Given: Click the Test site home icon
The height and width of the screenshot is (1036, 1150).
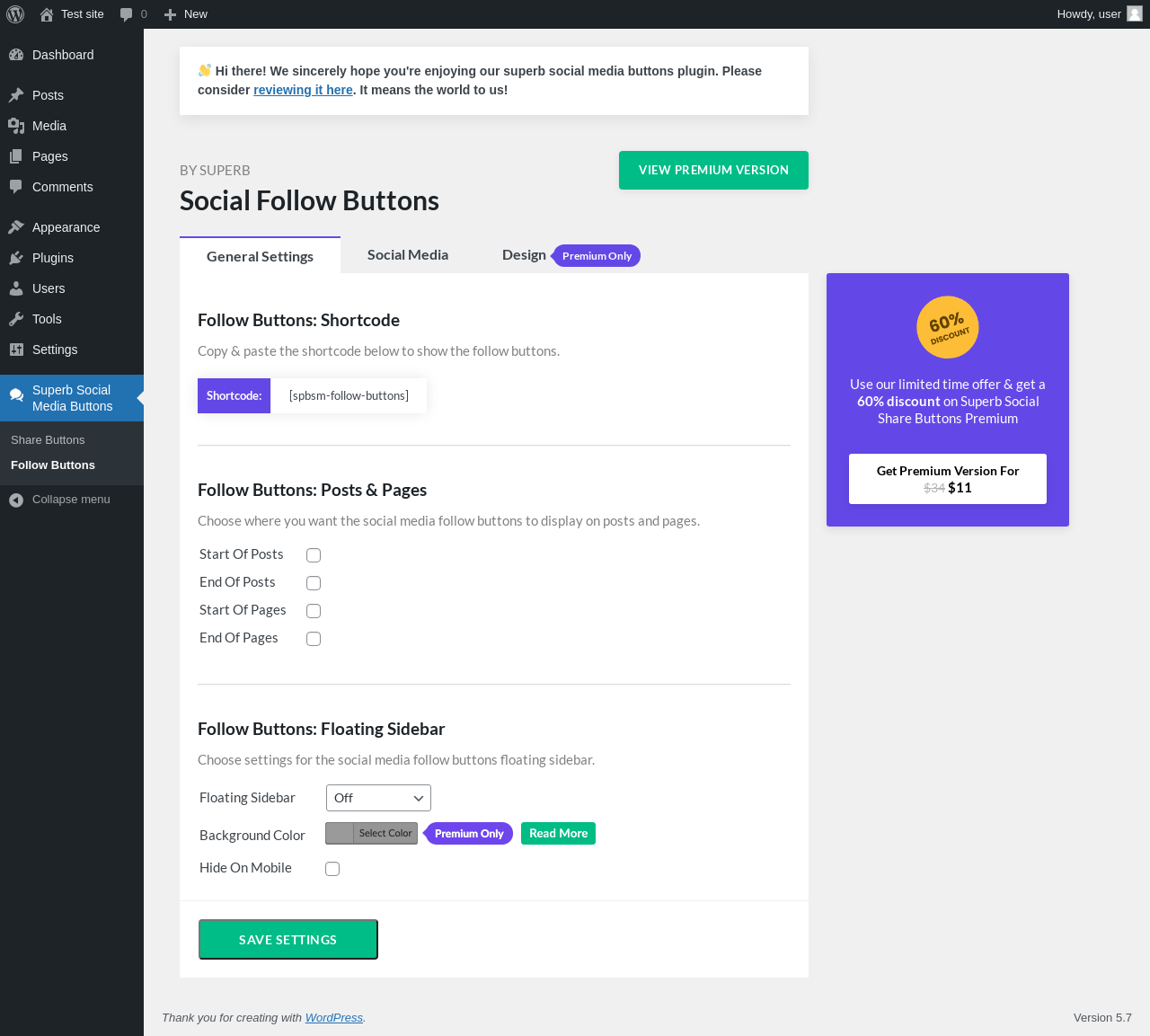Looking at the screenshot, I should 47,14.
